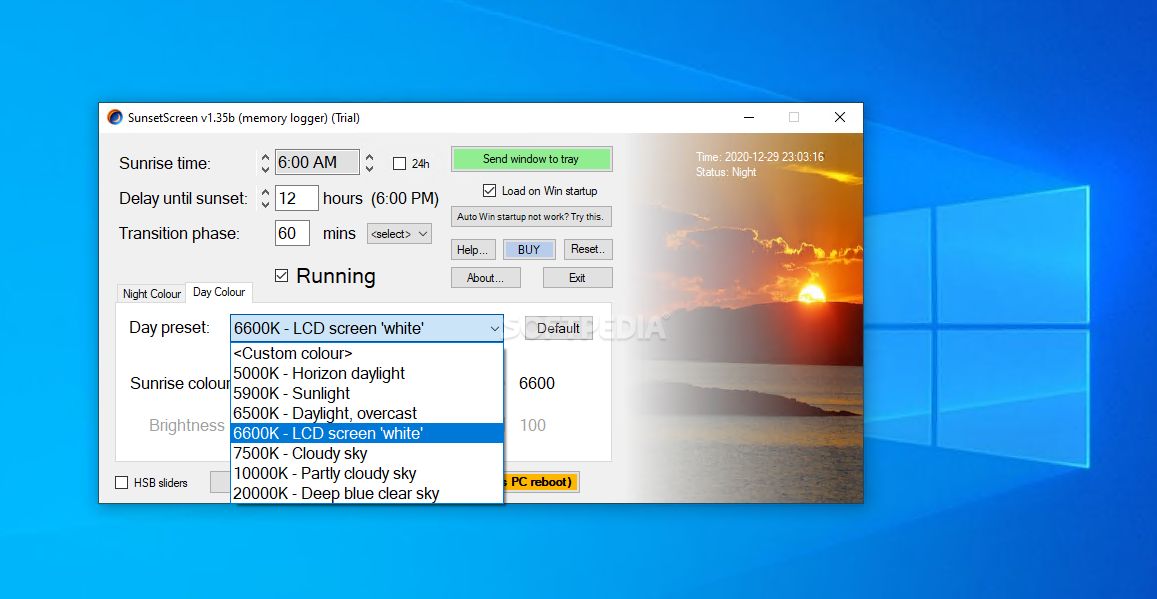The height and width of the screenshot is (599, 1157).
Task: Switch to the Day Colour tab
Action: 219,292
